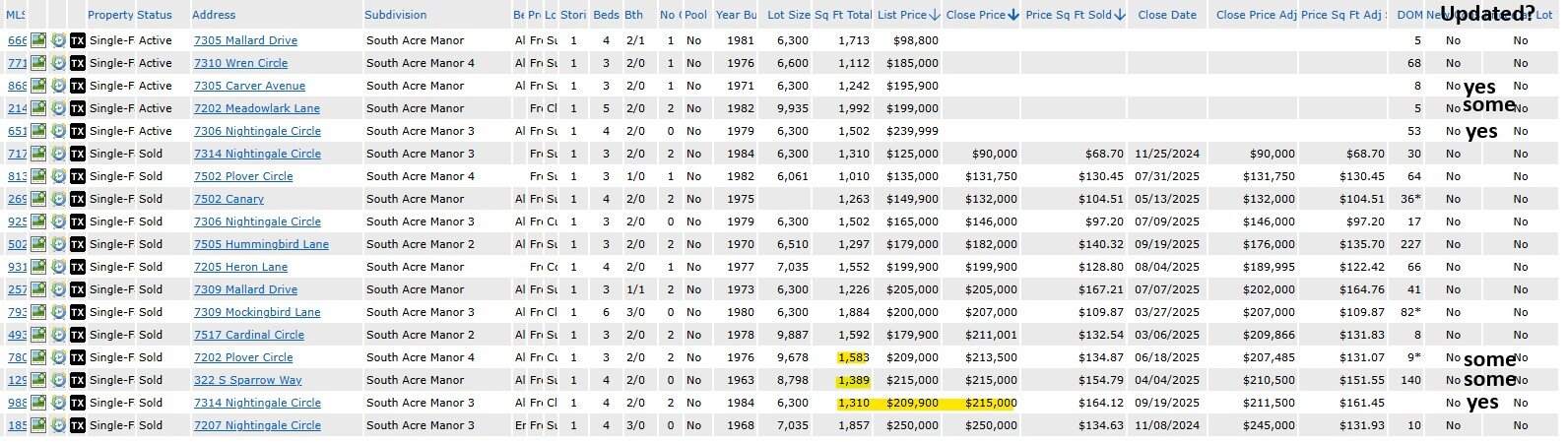The image size is (1568, 443).
Task: Click the Price Sq Ft Sold sort arrow
Action: pyautogui.click(x=1120, y=16)
